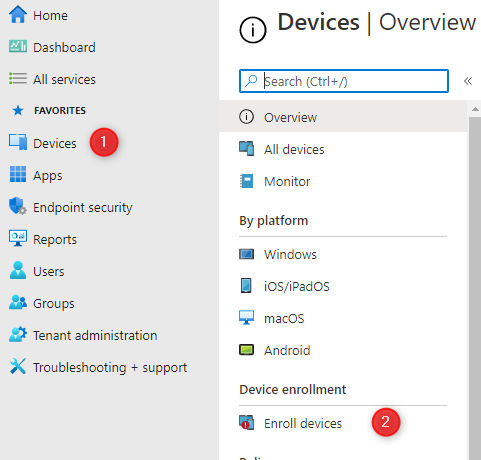Click the info icon beside Devices title

point(253,30)
